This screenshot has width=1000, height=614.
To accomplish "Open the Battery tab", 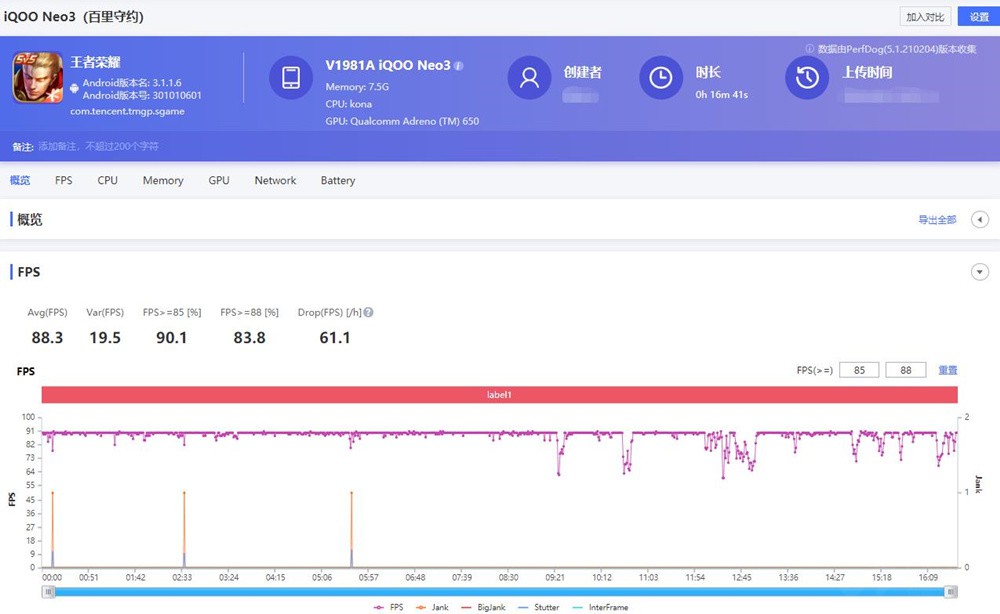I will pos(338,181).
